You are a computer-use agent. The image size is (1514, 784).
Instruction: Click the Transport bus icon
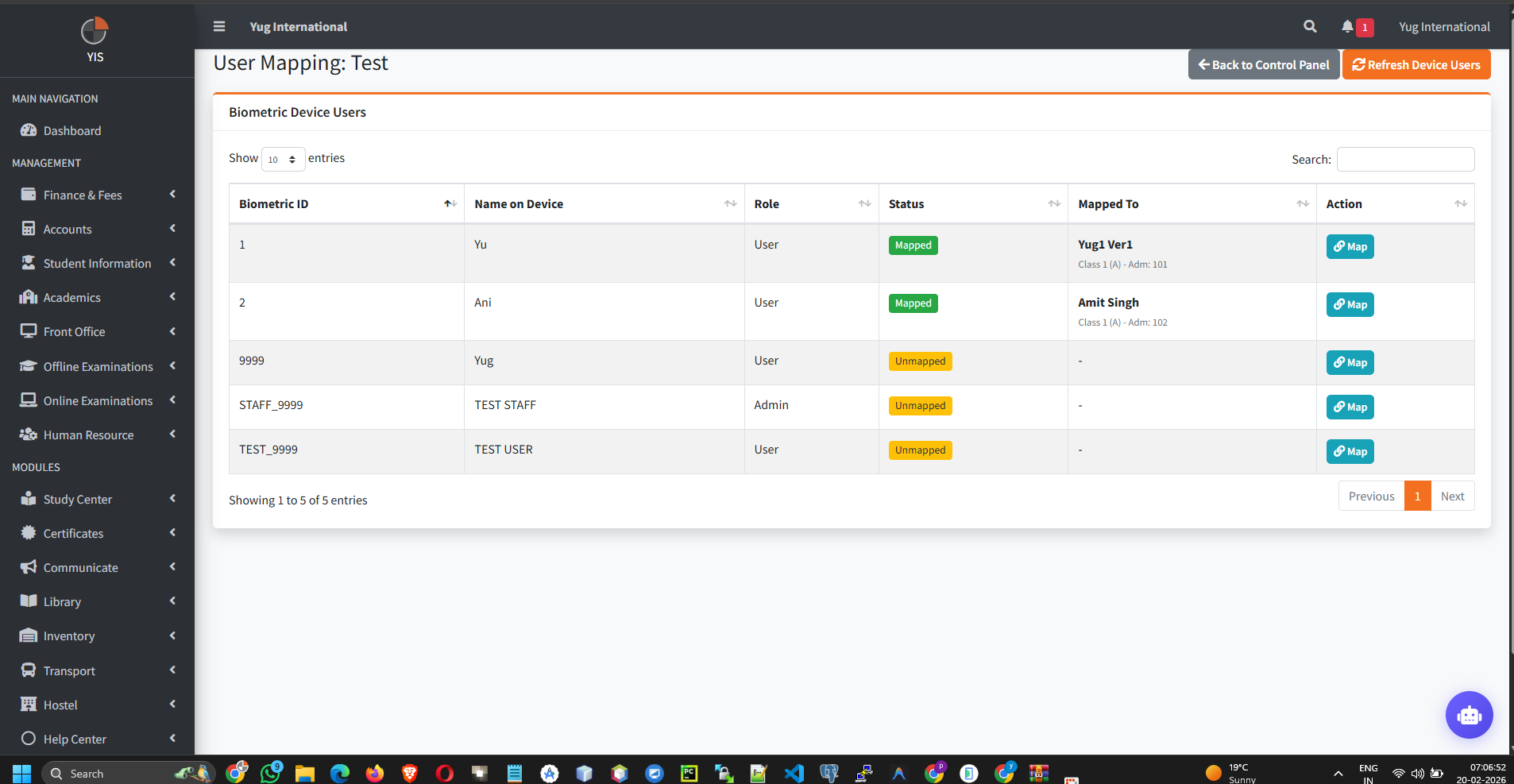(29, 670)
